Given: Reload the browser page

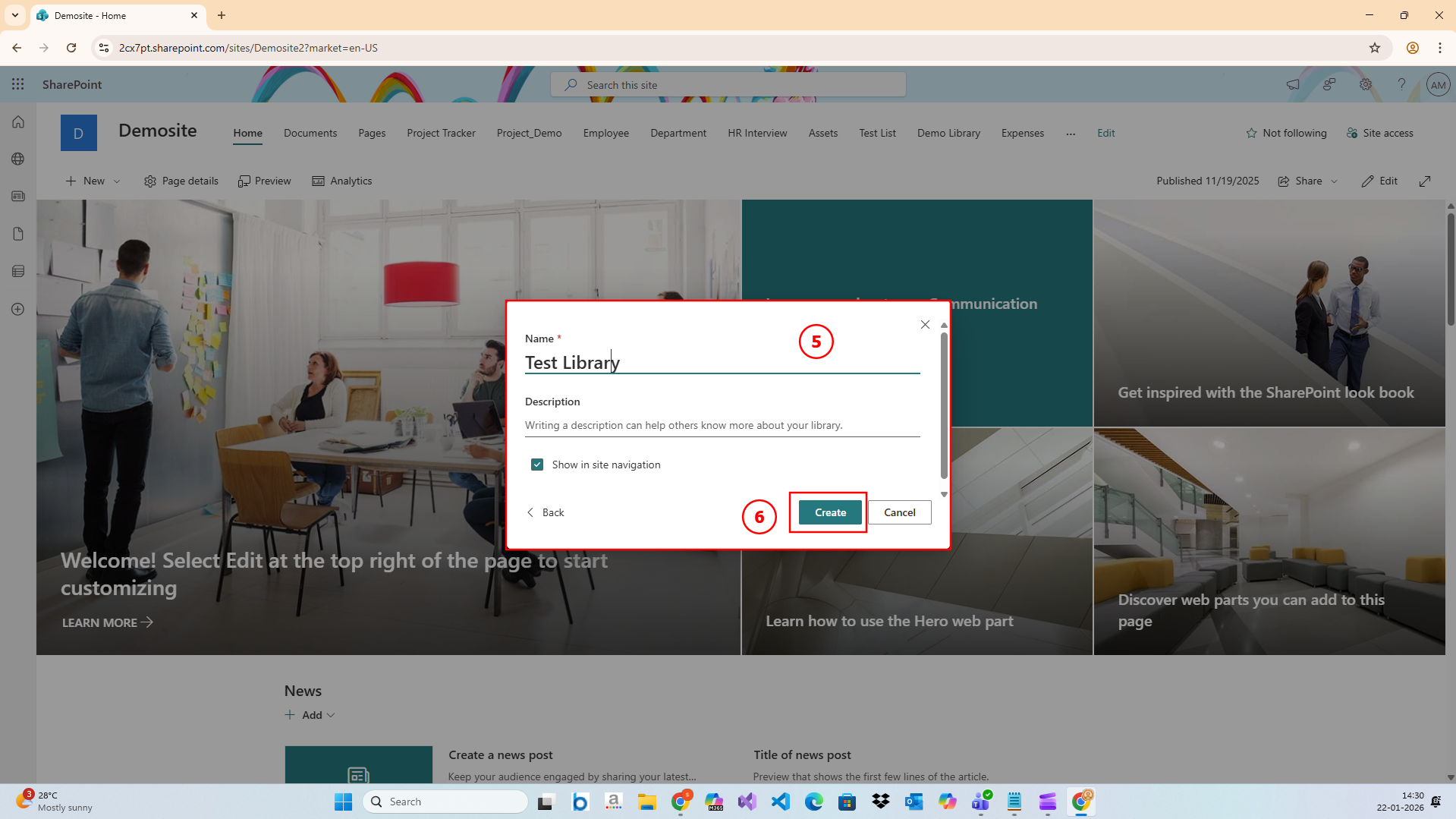Looking at the screenshot, I should (x=71, y=48).
